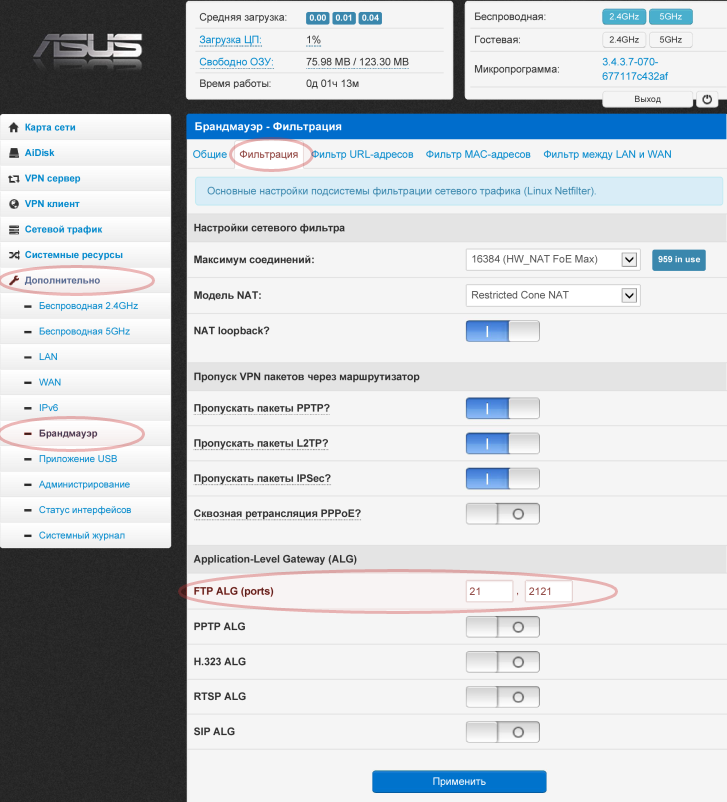Viewport: 727px width, 802px height.
Task: Toggle the NAT loopback switch
Action: pyautogui.click(x=503, y=331)
